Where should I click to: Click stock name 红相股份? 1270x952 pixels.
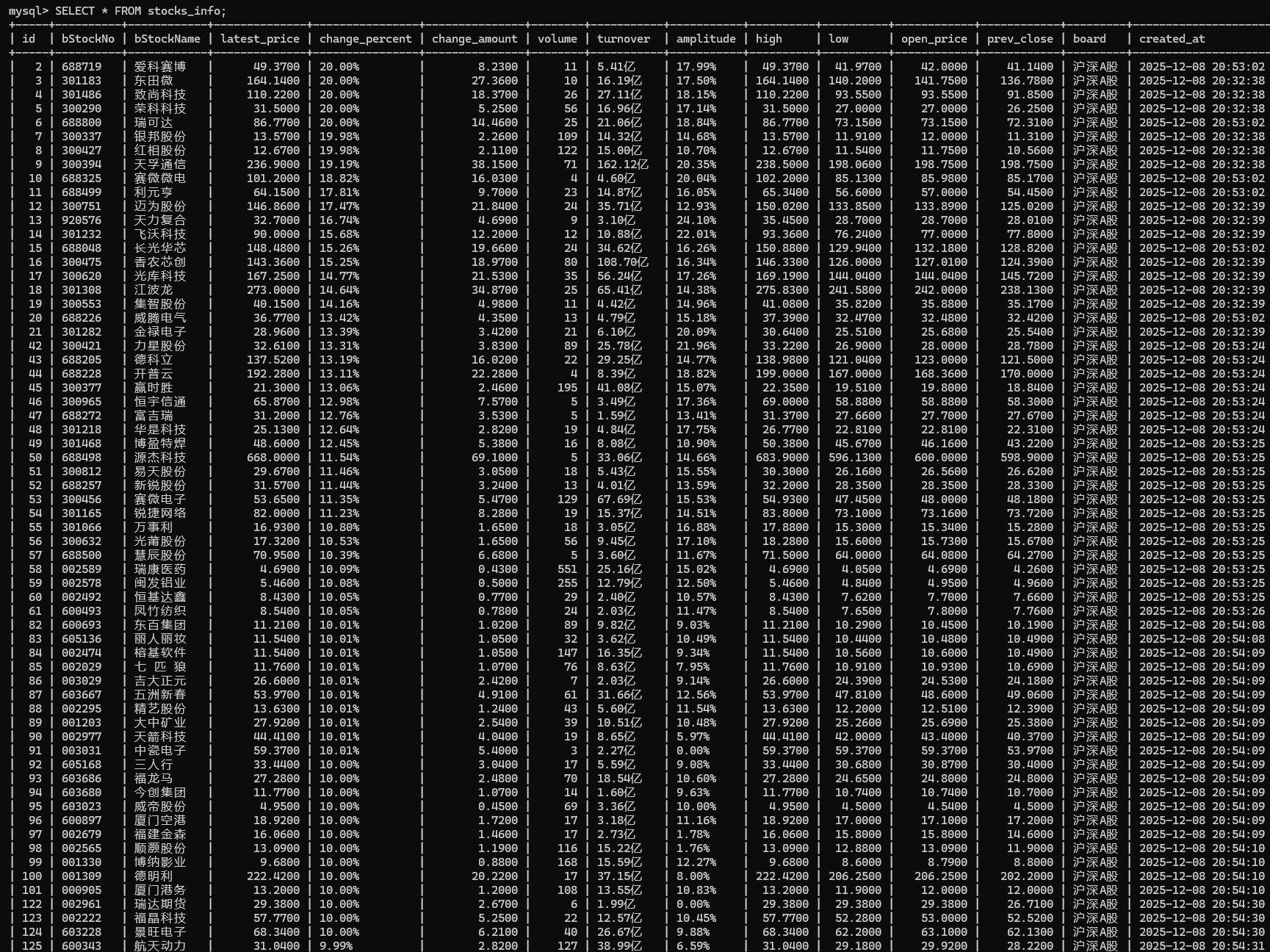coord(160,151)
